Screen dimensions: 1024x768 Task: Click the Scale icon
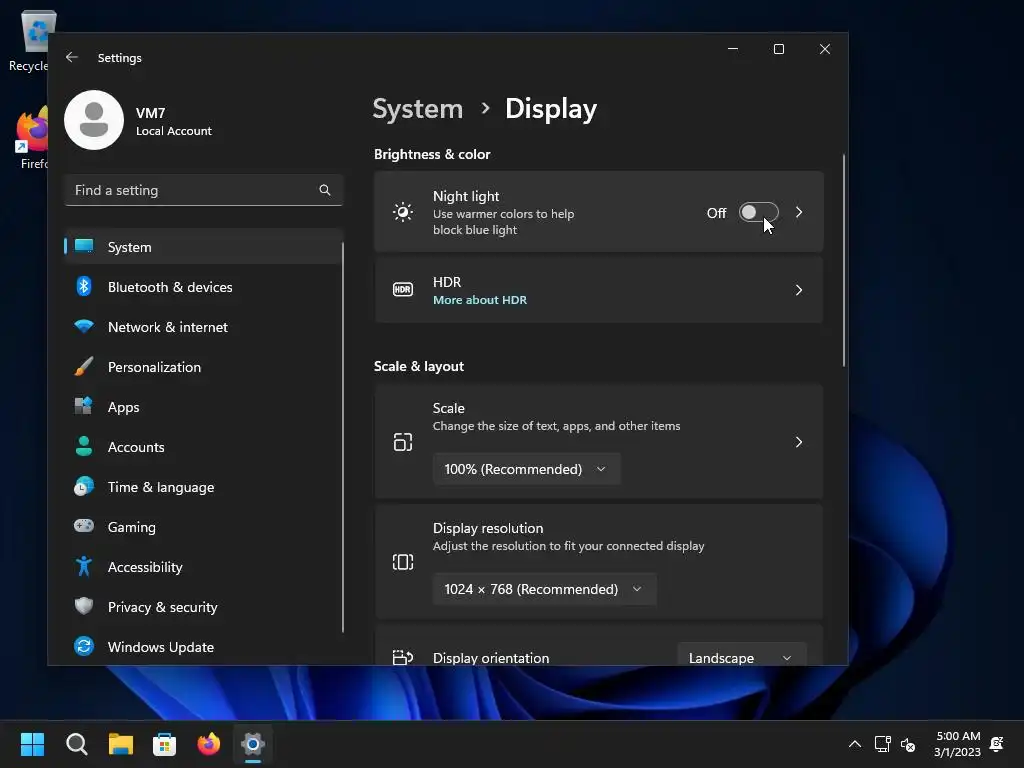403,442
